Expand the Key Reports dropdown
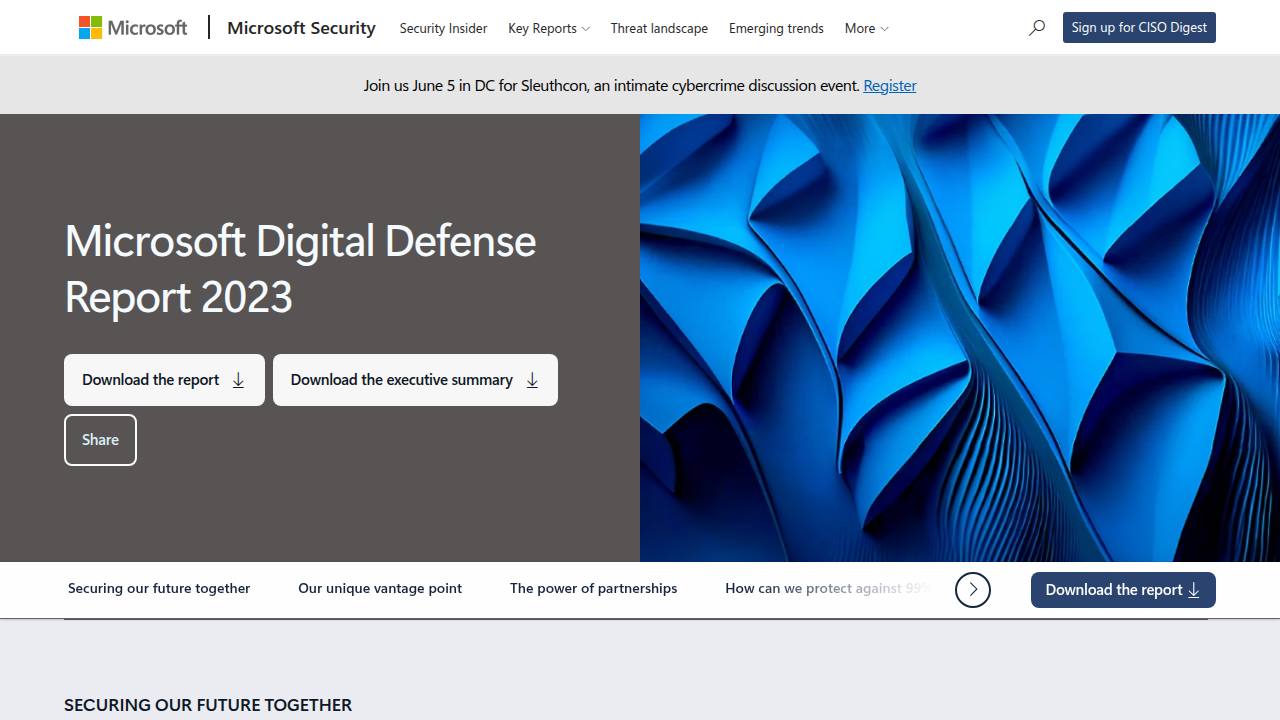The height and width of the screenshot is (720, 1280). click(549, 28)
